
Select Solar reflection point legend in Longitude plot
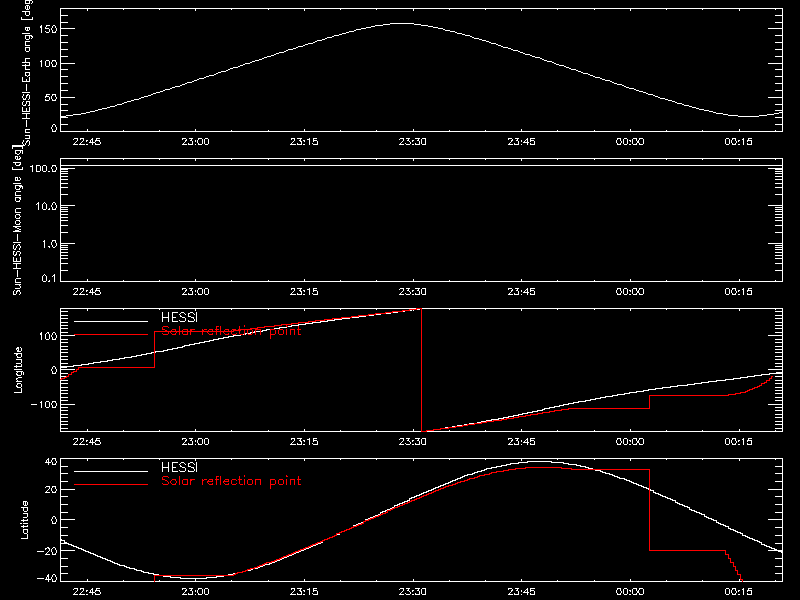click(x=231, y=331)
